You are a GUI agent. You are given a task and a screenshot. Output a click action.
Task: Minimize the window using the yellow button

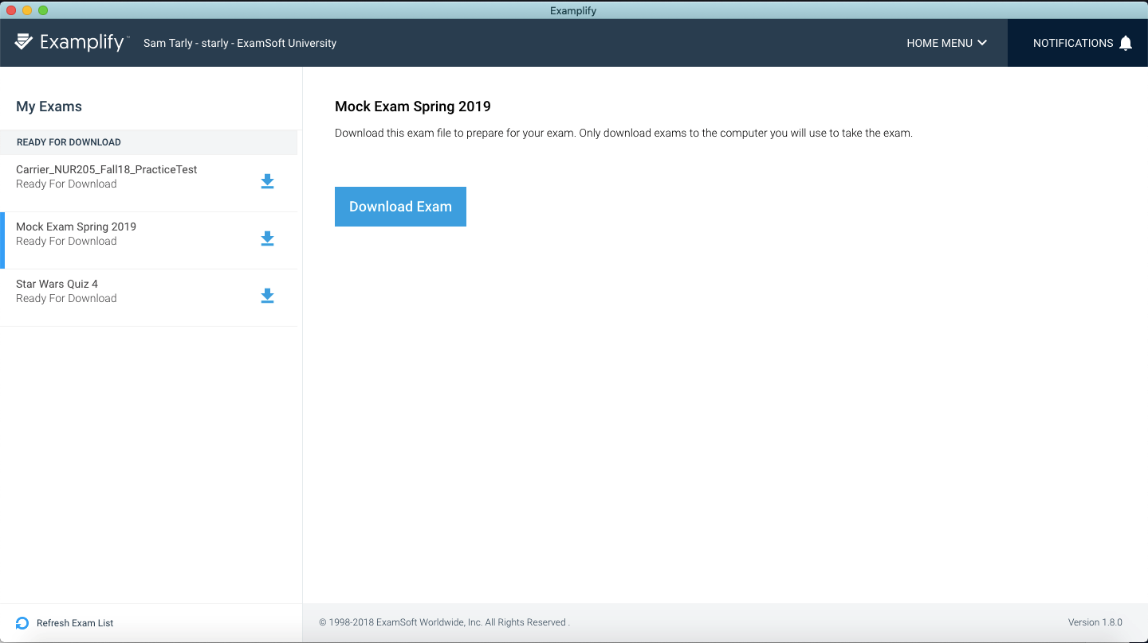26,10
